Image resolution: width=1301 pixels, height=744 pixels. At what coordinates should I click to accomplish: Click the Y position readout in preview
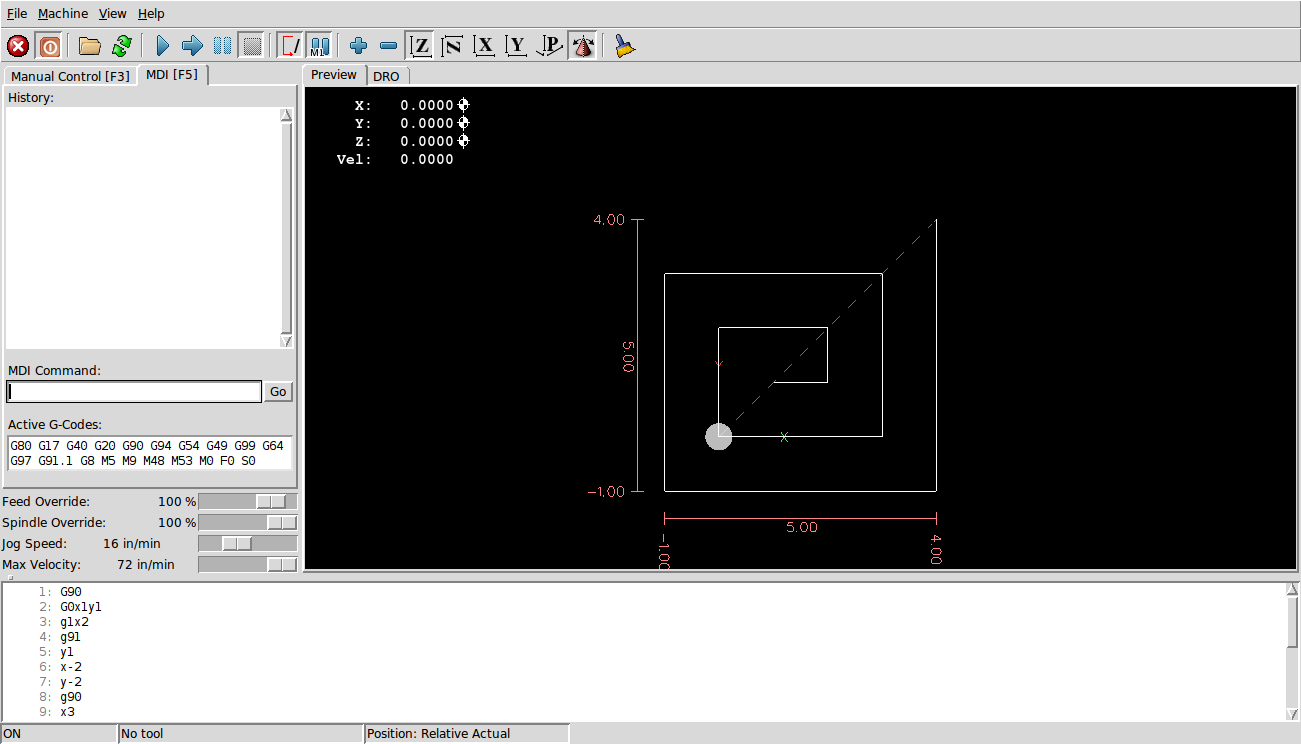tap(412, 123)
